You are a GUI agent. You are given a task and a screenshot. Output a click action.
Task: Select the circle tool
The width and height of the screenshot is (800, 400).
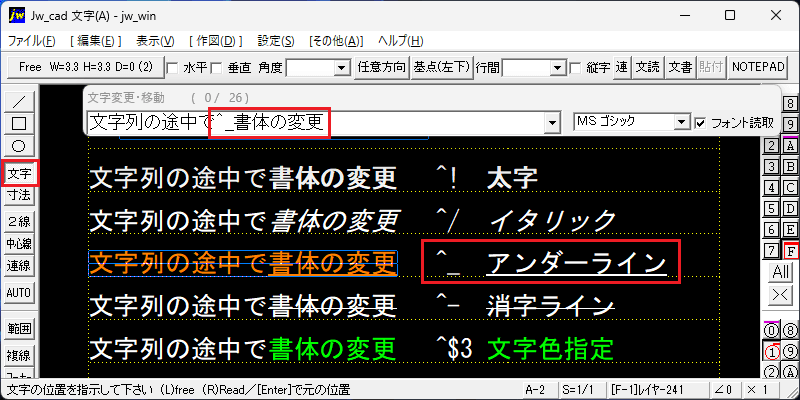pos(19,146)
